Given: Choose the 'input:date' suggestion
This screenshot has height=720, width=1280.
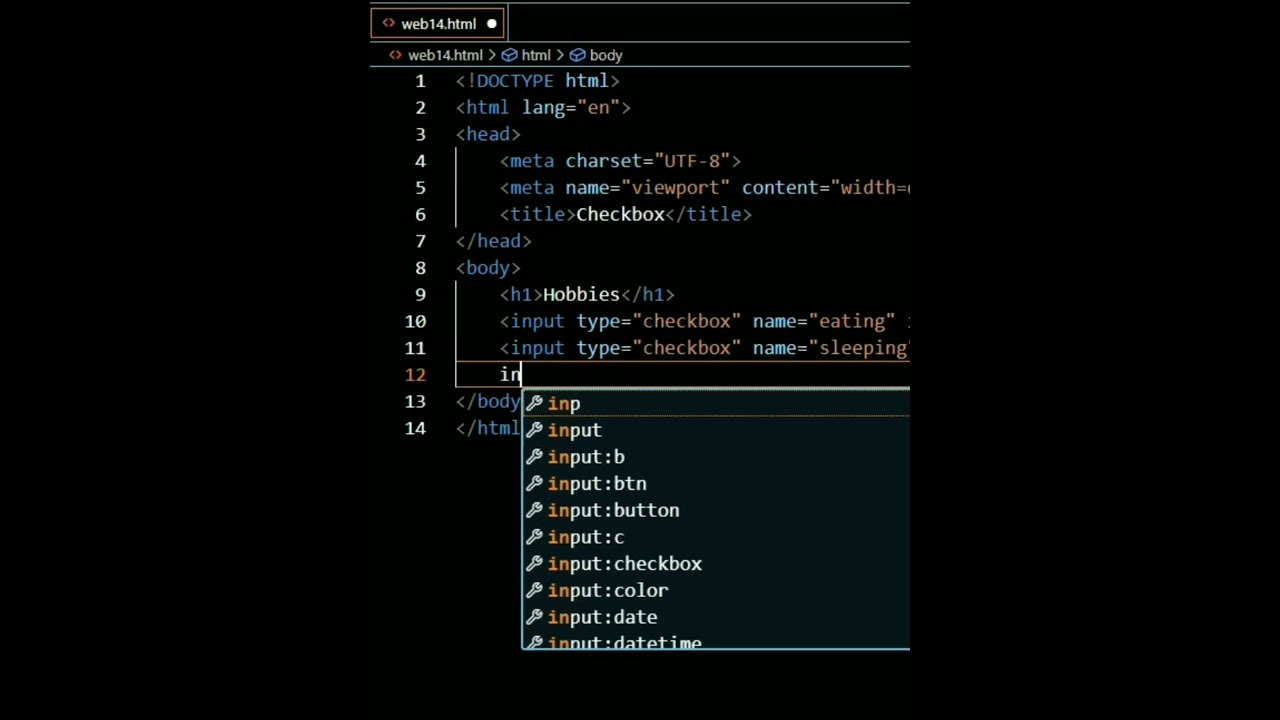Looking at the screenshot, I should pos(716,617).
